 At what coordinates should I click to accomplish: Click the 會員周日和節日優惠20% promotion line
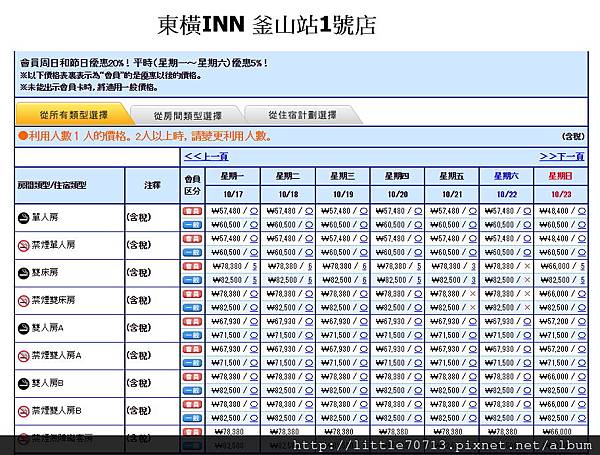143,63
